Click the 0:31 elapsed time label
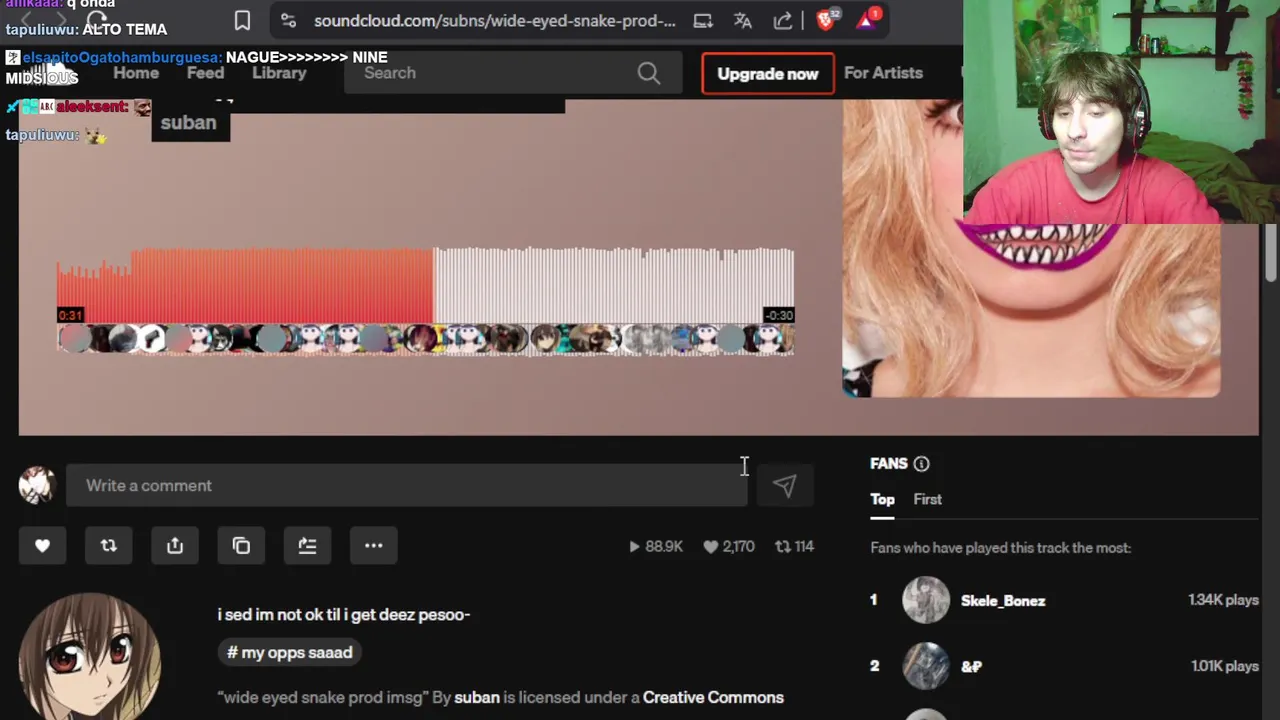 pos(70,316)
